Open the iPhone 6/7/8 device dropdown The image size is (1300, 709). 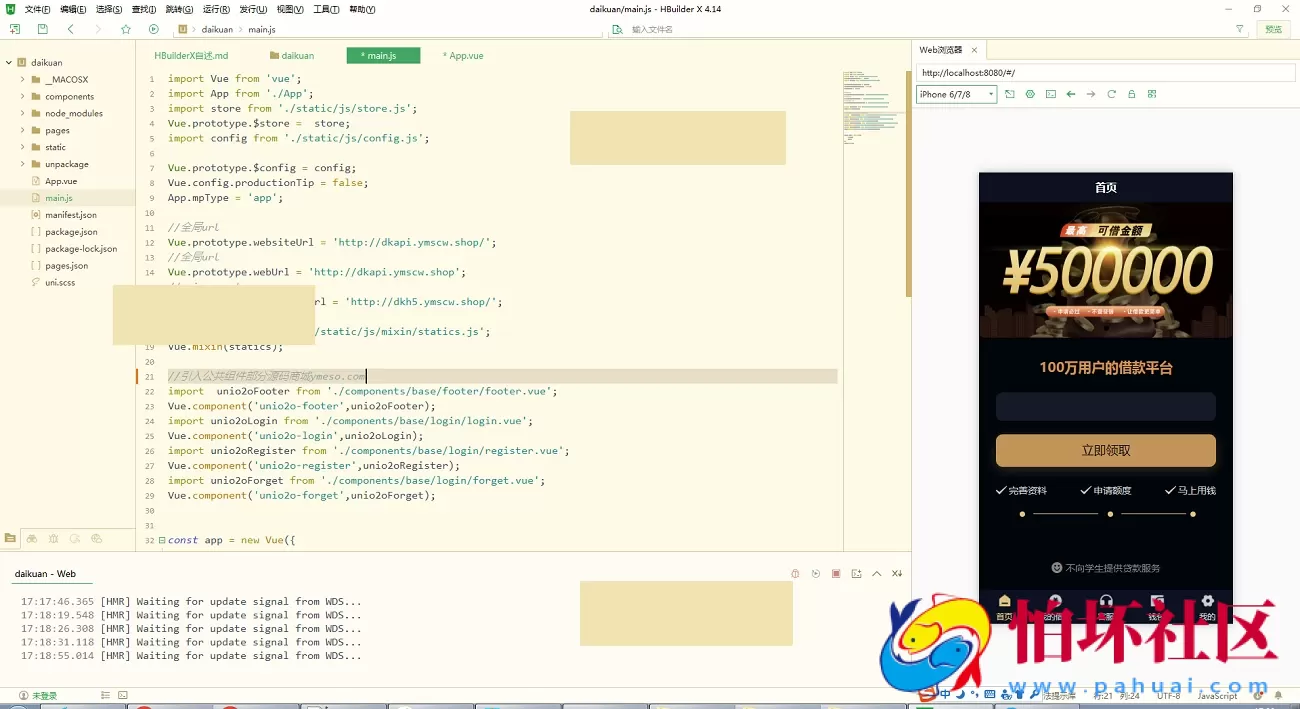(957, 94)
